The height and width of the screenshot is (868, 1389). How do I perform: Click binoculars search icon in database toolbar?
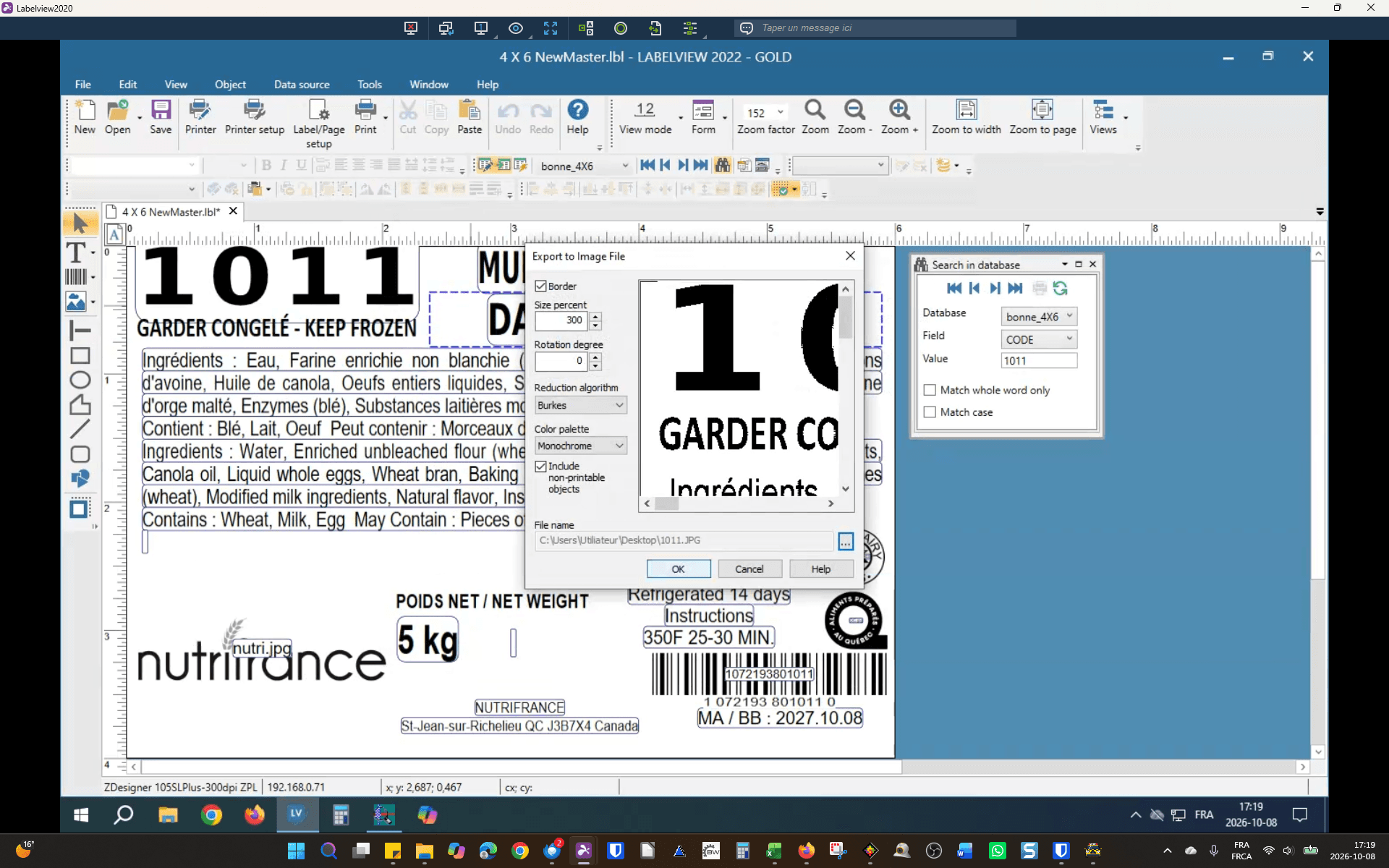[722, 166]
